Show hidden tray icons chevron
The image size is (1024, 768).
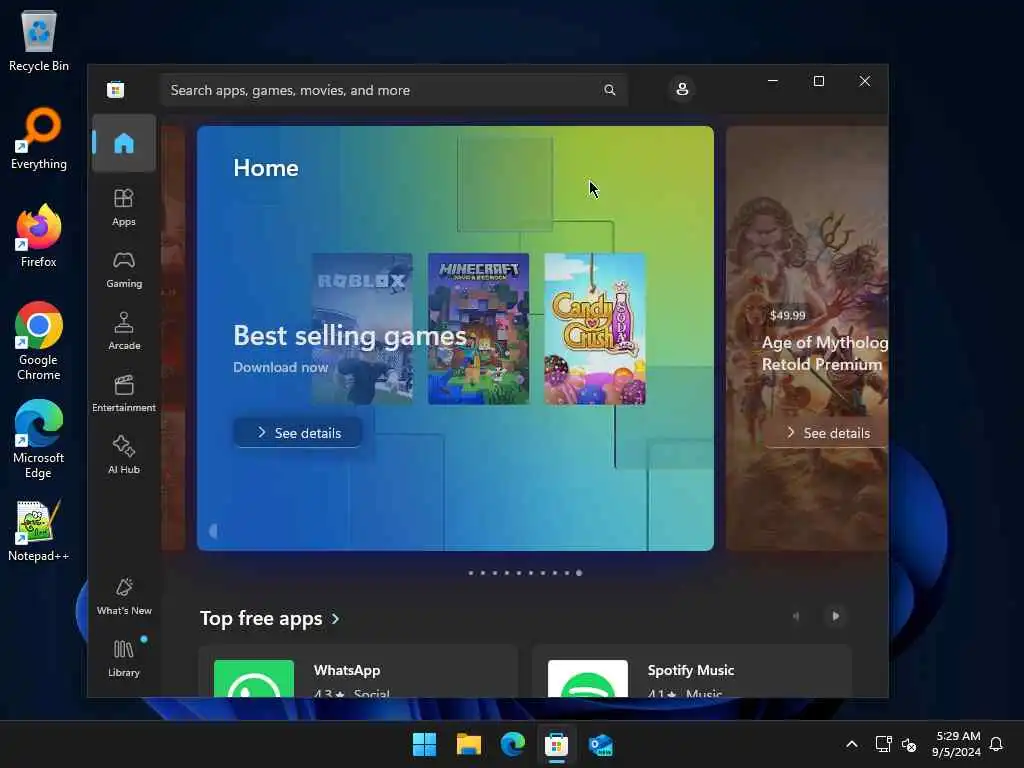point(852,744)
